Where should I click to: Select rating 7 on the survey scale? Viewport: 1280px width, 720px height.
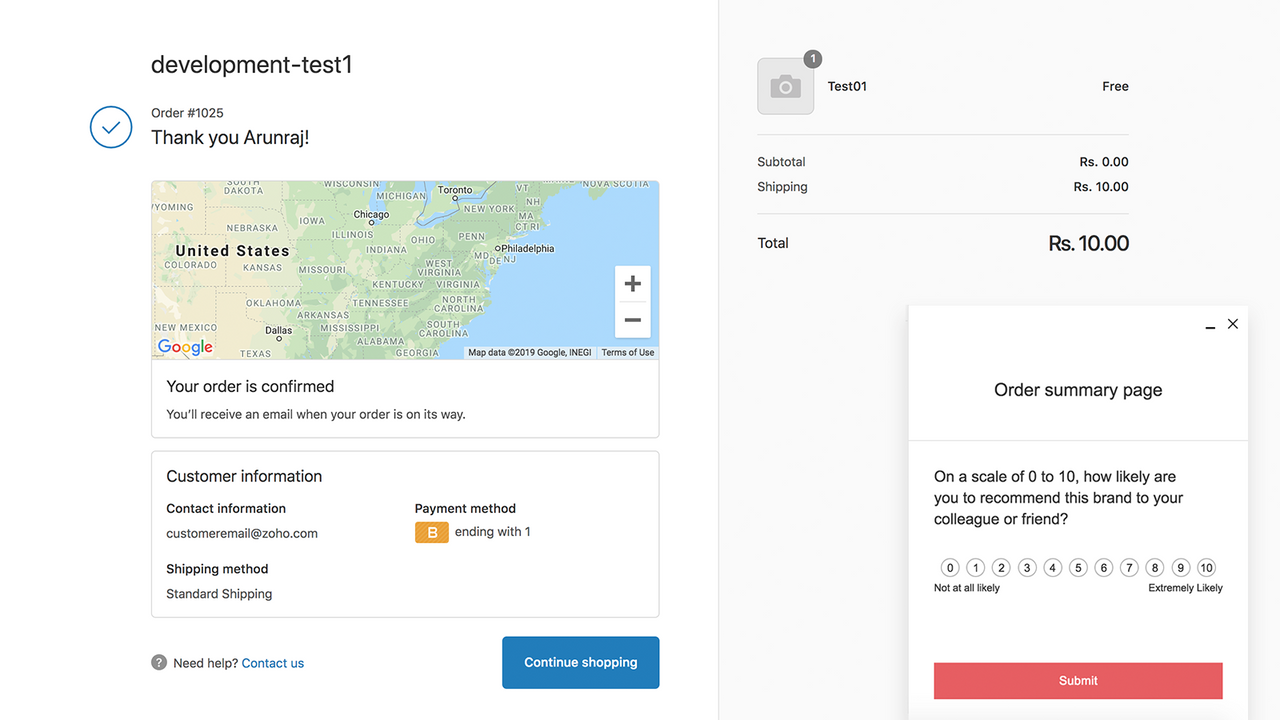[x=1129, y=567]
